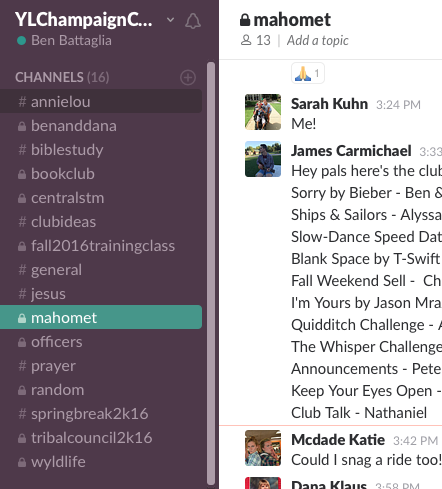Open James Carmichael's avatar
Screen dimensions: 442x489
[x=263, y=159]
